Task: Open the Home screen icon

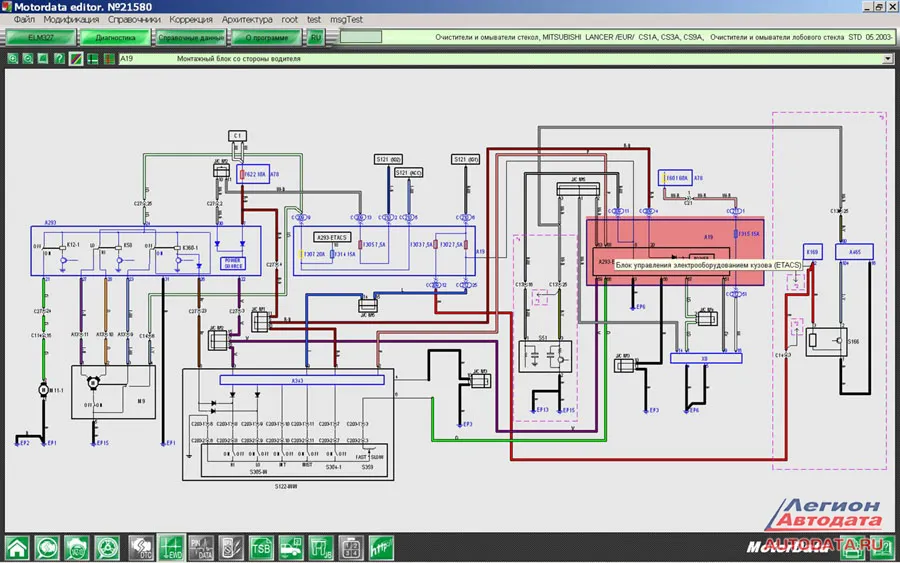Action: pyautogui.click(x=17, y=548)
